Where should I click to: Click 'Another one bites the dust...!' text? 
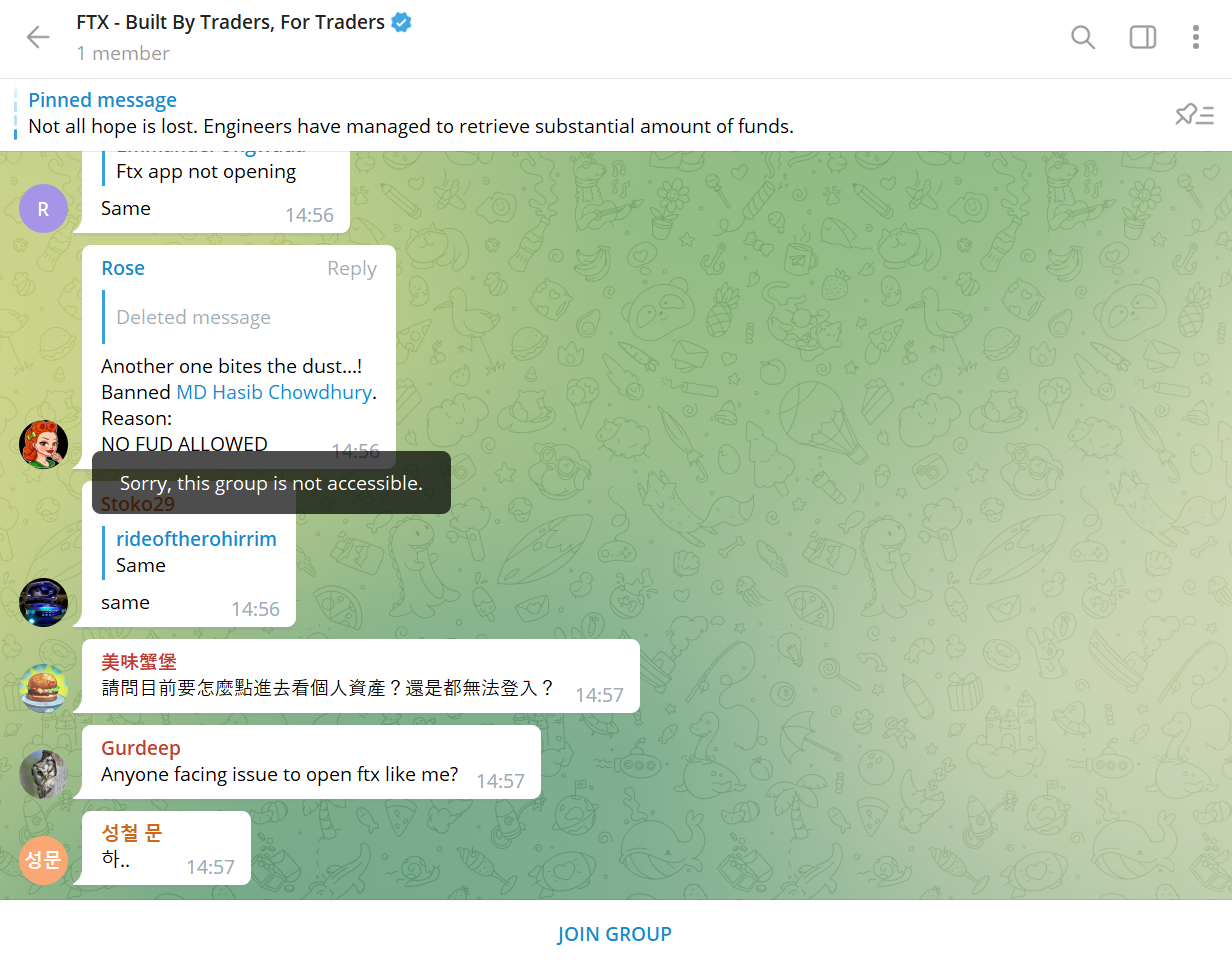[x=232, y=366]
